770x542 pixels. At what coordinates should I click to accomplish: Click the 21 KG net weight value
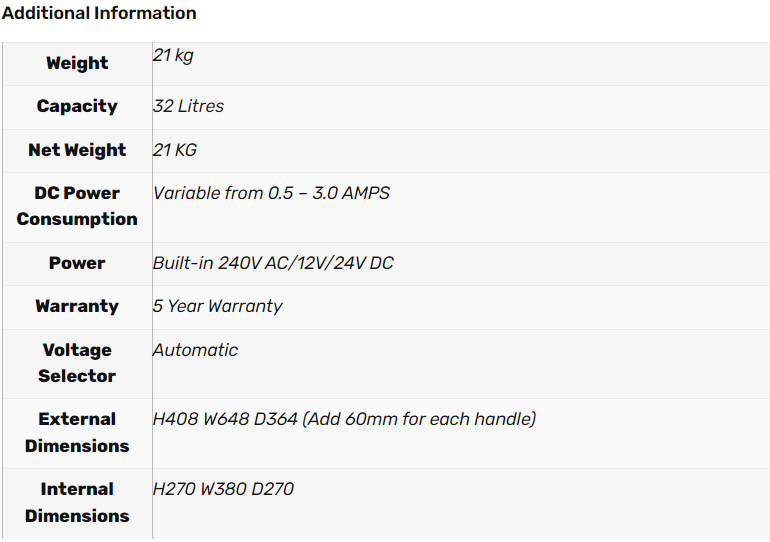[175, 150]
